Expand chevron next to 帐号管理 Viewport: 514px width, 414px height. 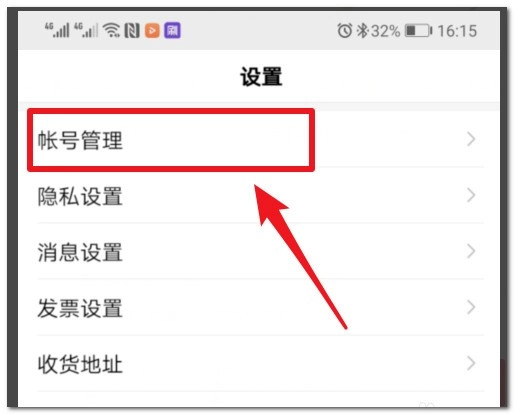(471, 139)
